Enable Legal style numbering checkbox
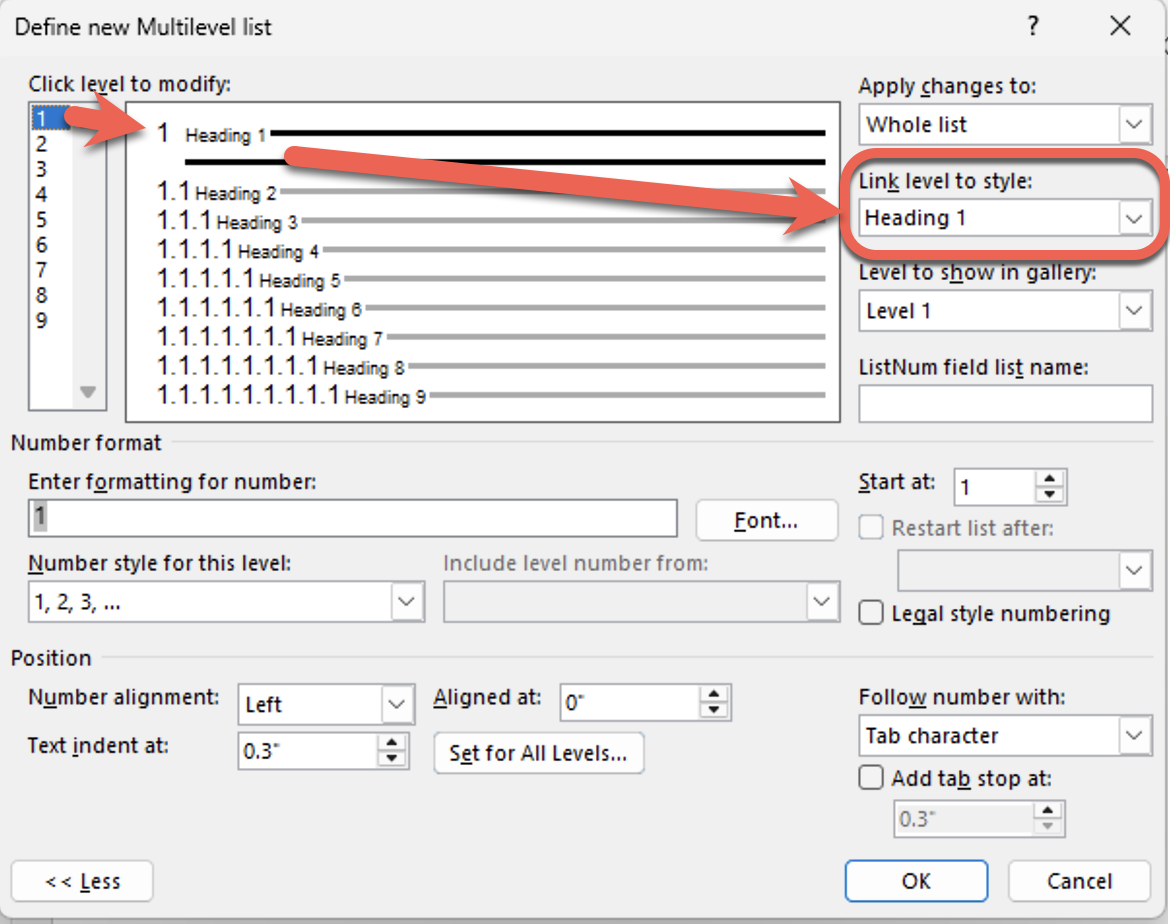This screenshot has height=924, width=1170. tap(872, 613)
